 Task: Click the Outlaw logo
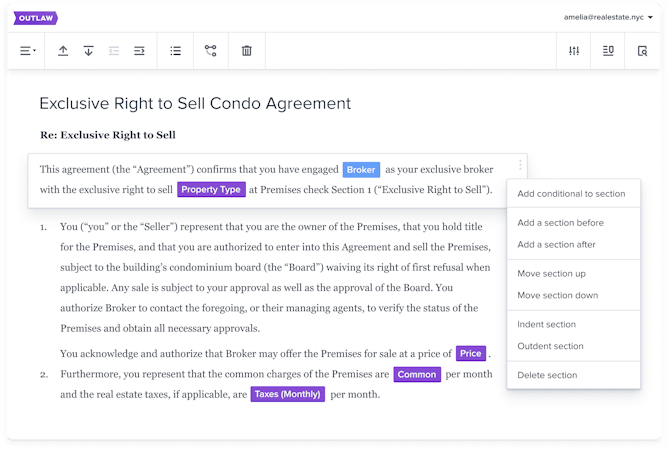tap(37, 18)
